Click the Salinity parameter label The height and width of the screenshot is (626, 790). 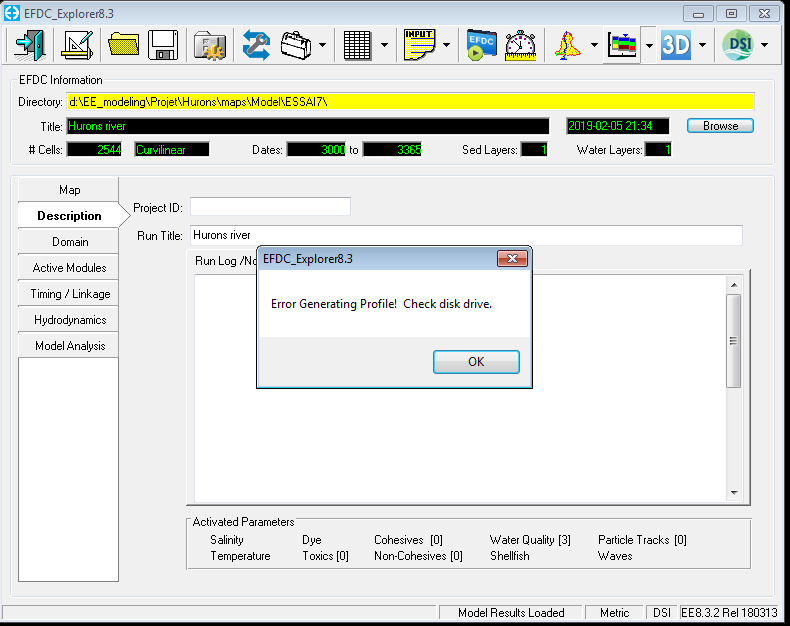pos(227,540)
